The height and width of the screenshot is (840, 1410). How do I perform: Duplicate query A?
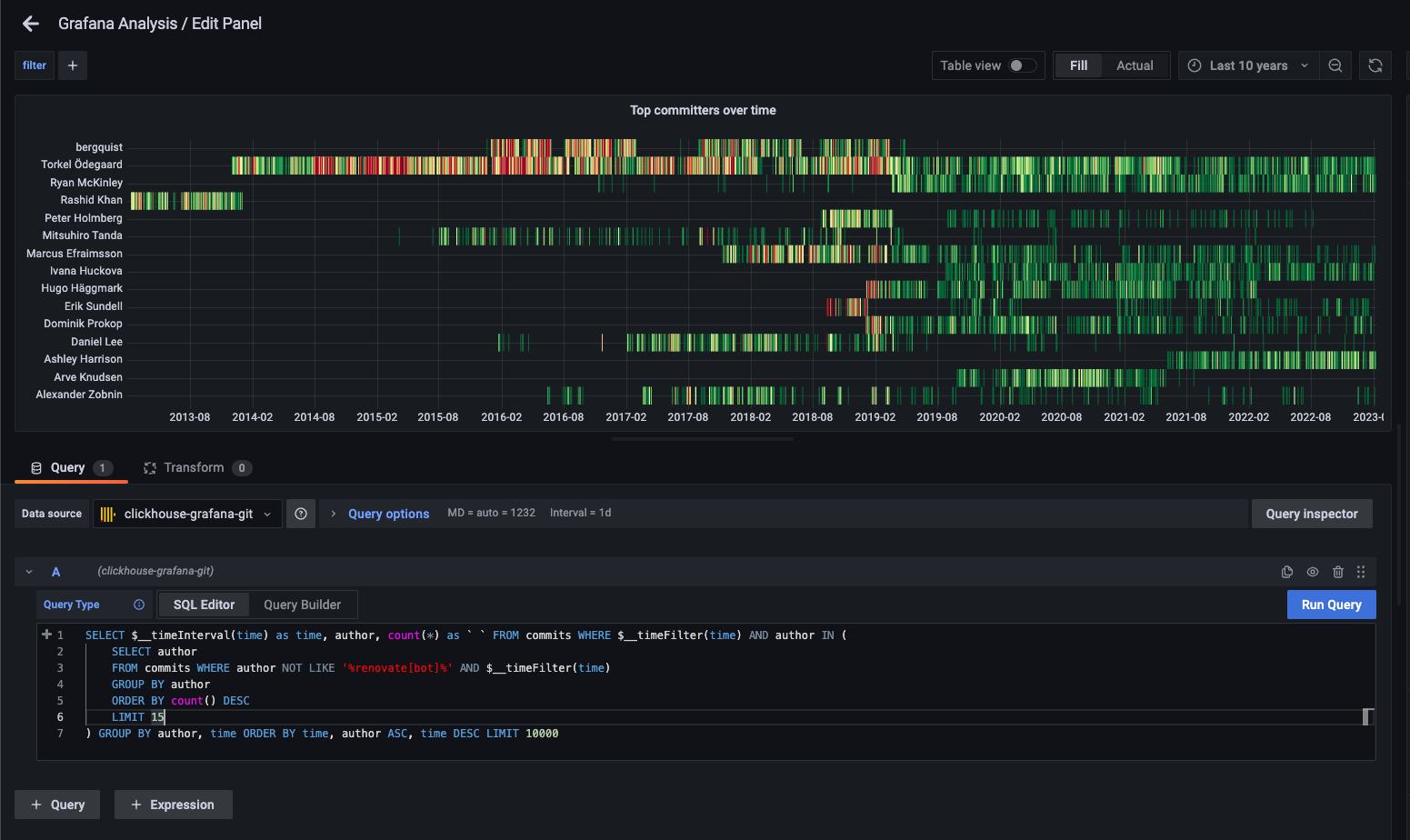pos(1287,572)
